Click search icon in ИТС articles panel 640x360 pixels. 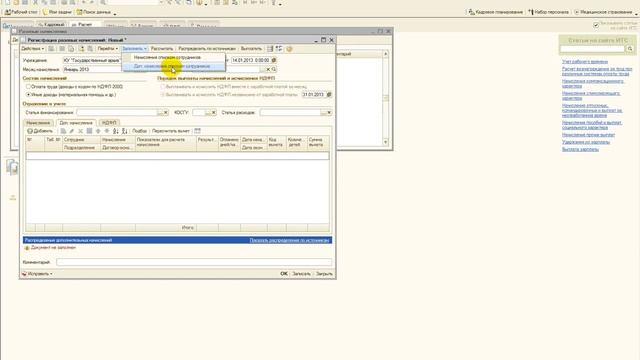[630, 49]
